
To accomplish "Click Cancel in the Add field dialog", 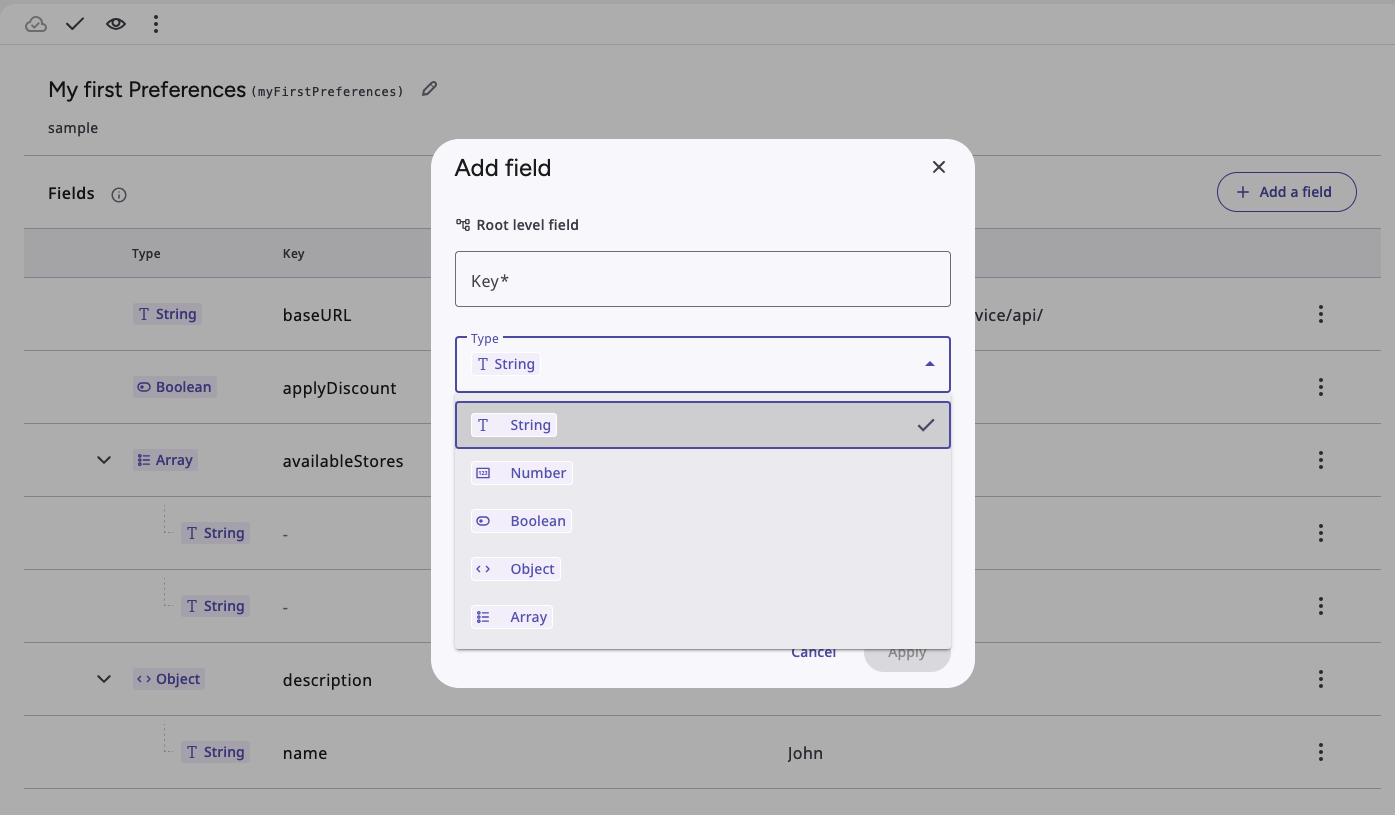I will coord(813,652).
